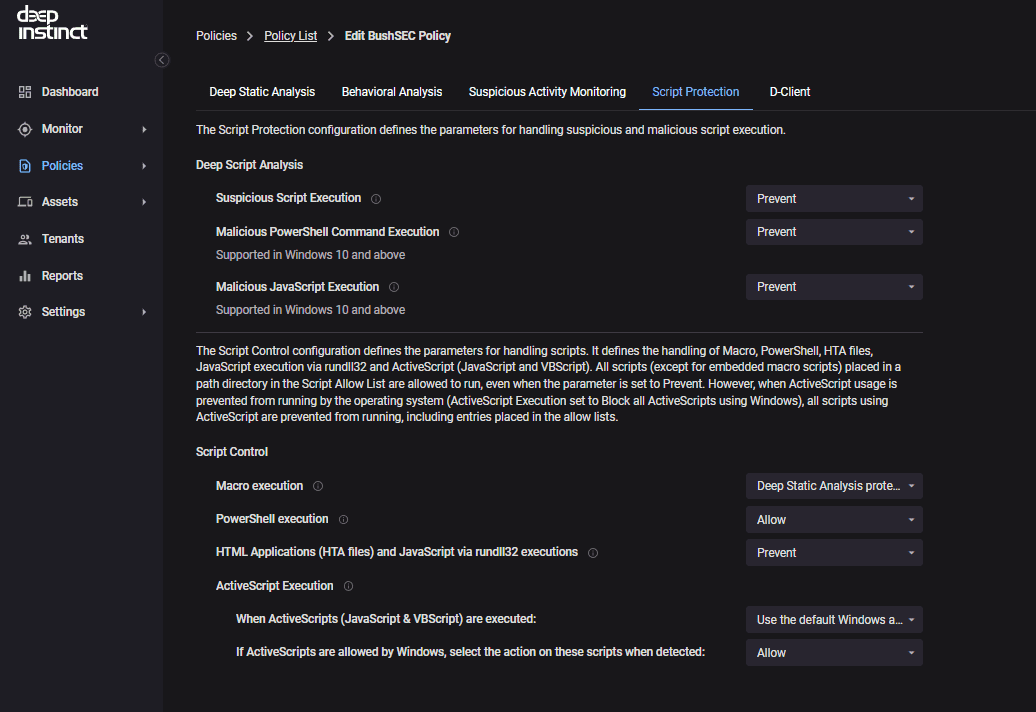Viewport: 1036px width, 712px height.
Task: Open the ActiveScripts allowed by Windows action dropdown
Action: [x=834, y=653]
